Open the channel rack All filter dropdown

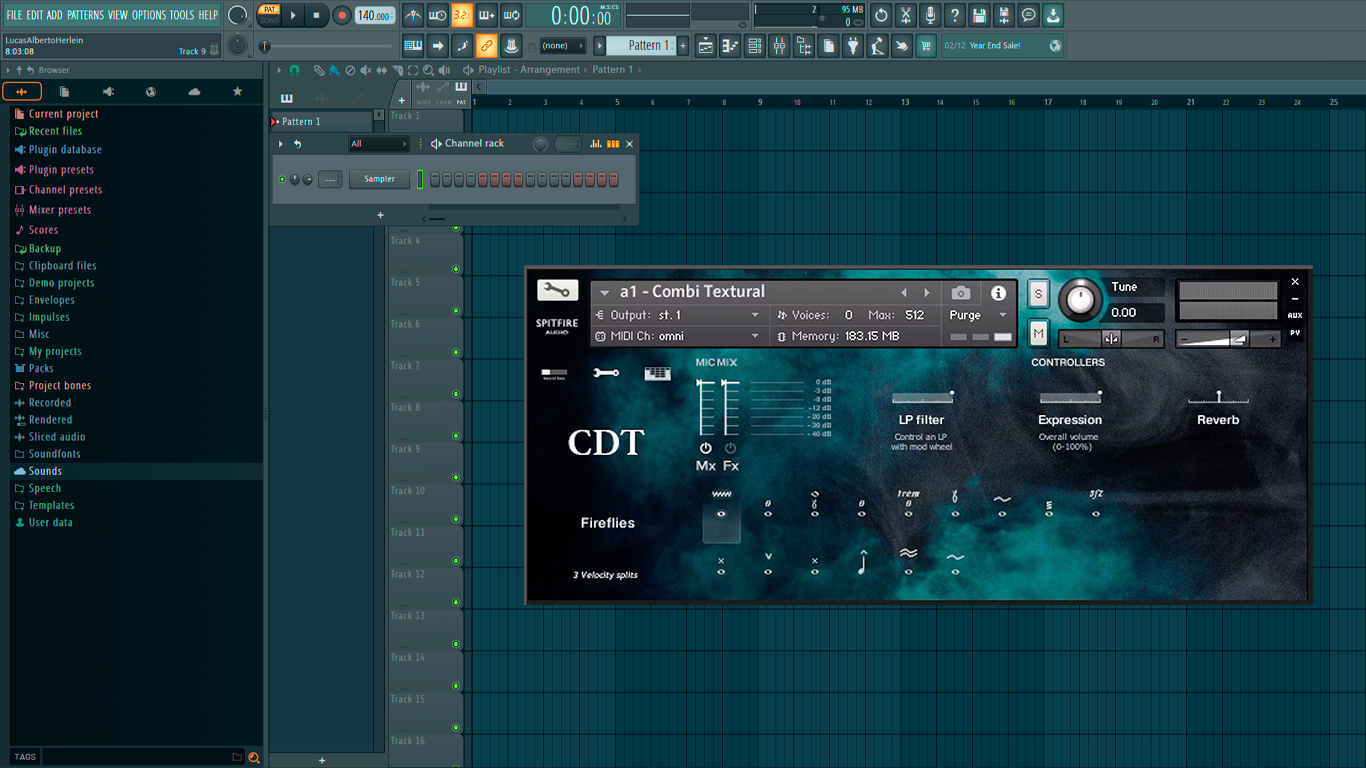(378, 144)
